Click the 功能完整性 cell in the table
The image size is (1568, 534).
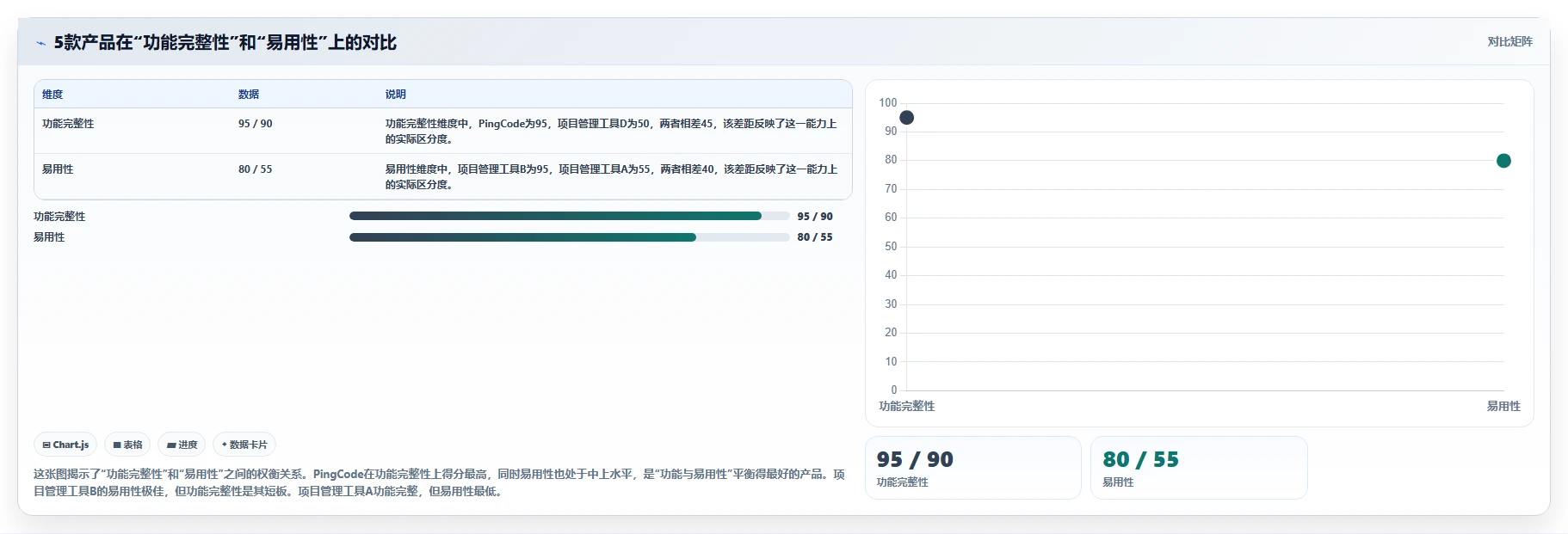tap(68, 124)
